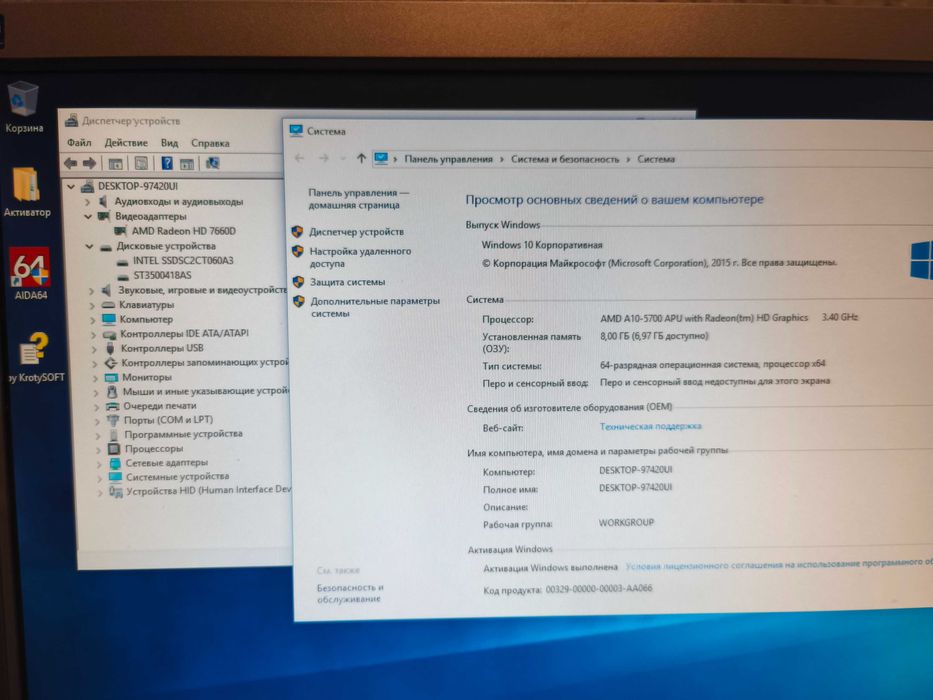933x700 pixels.
Task: Select the INTEL SSDSC2CT060A3 disk
Action: [x=183, y=260]
